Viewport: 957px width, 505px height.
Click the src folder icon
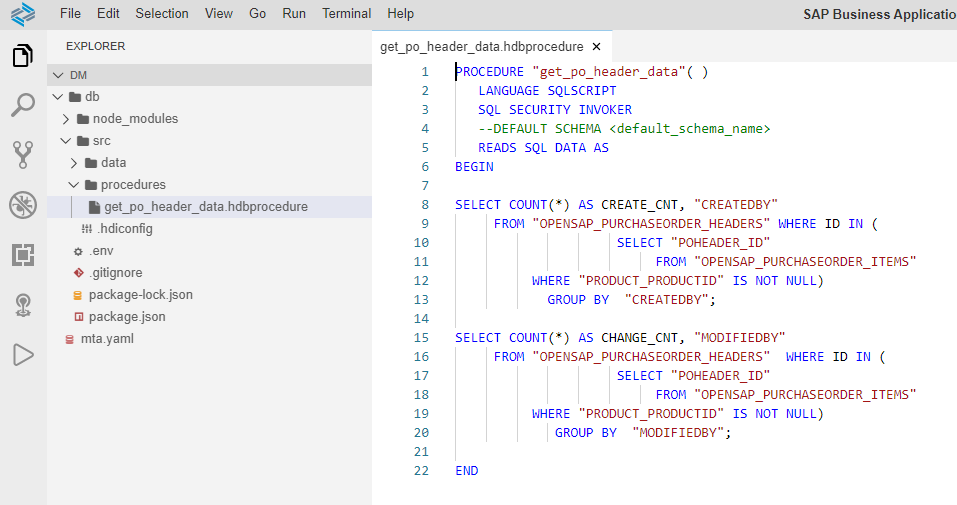pos(83,141)
